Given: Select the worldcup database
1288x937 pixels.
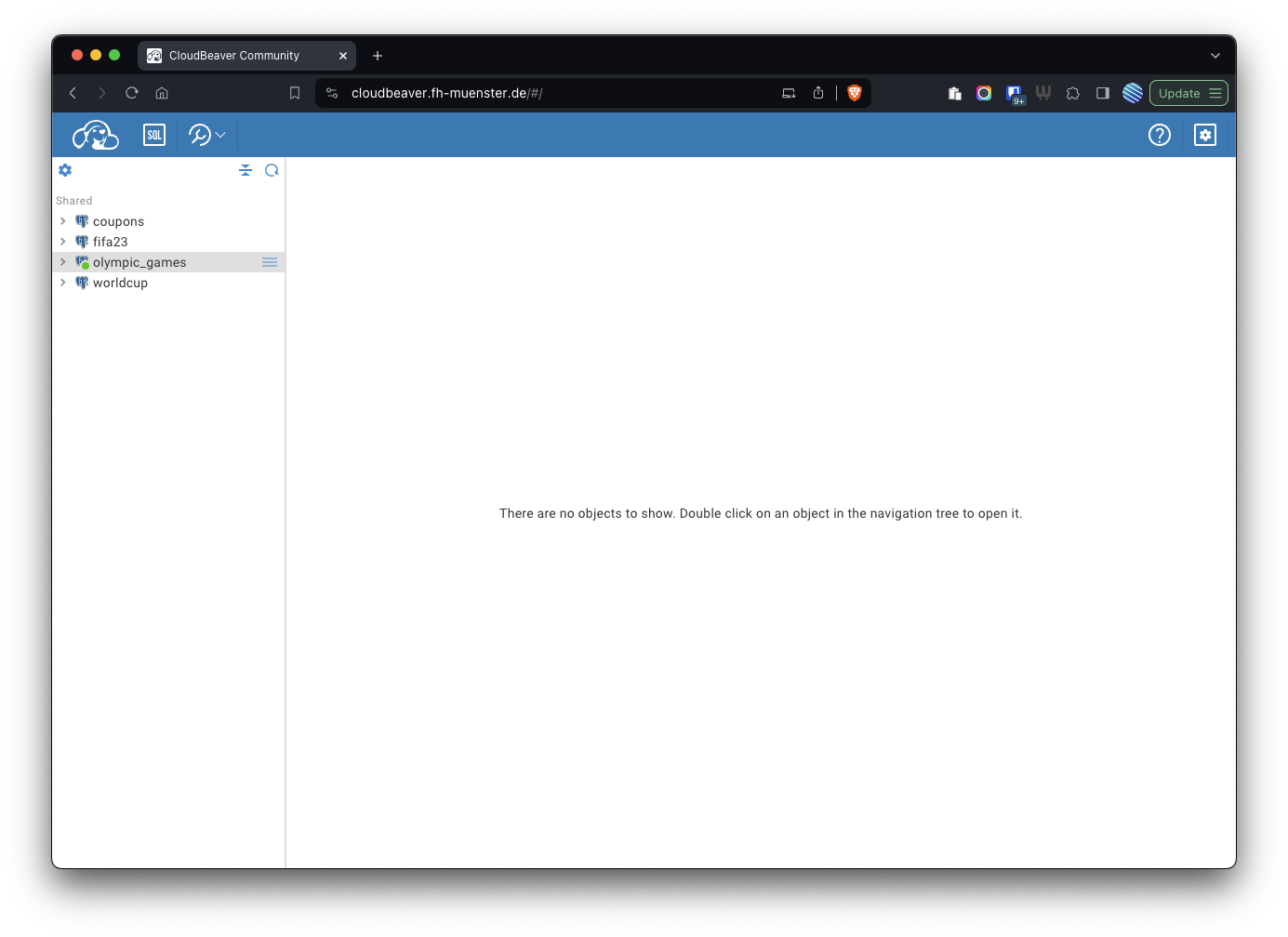Looking at the screenshot, I should (120, 283).
